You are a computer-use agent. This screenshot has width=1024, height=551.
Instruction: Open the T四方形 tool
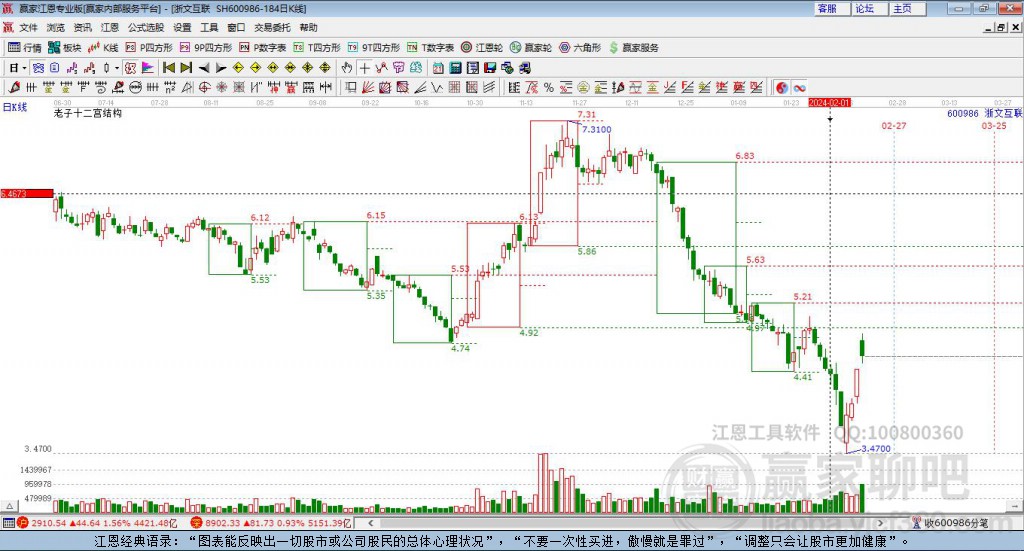(x=317, y=48)
